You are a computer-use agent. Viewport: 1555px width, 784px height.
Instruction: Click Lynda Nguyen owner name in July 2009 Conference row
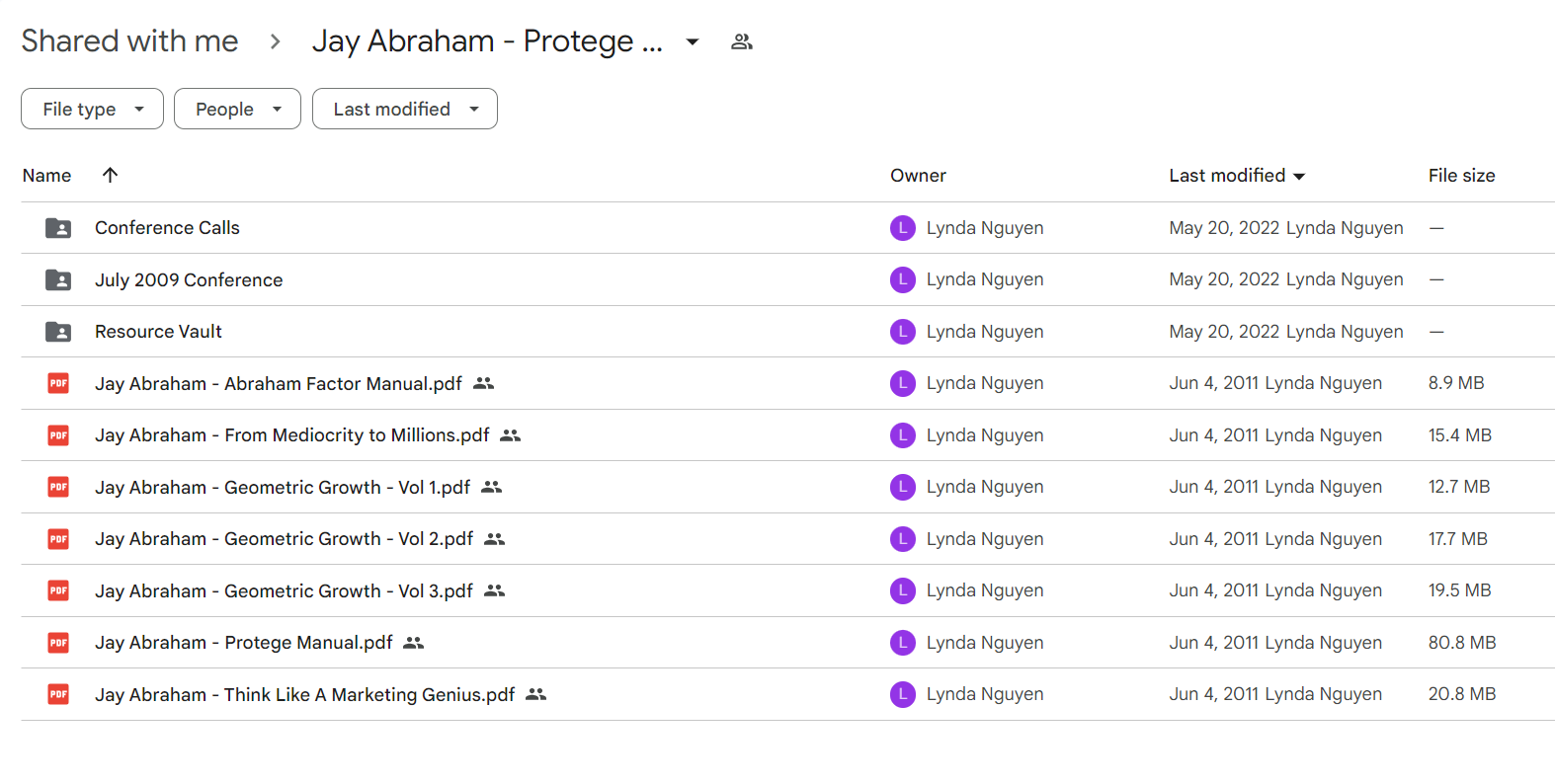[985, 280]
